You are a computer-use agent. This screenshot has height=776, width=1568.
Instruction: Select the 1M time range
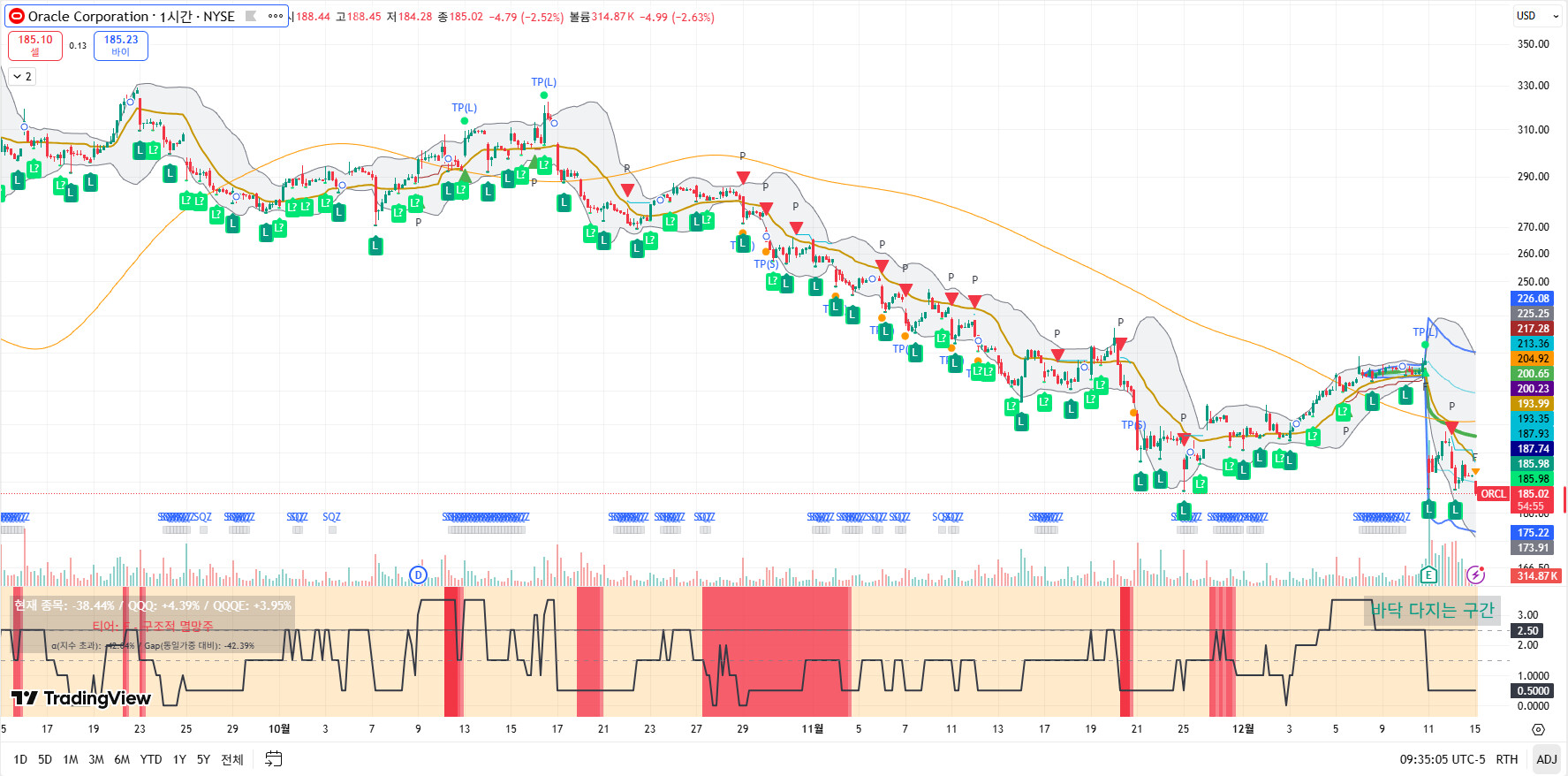pos(71,759)
